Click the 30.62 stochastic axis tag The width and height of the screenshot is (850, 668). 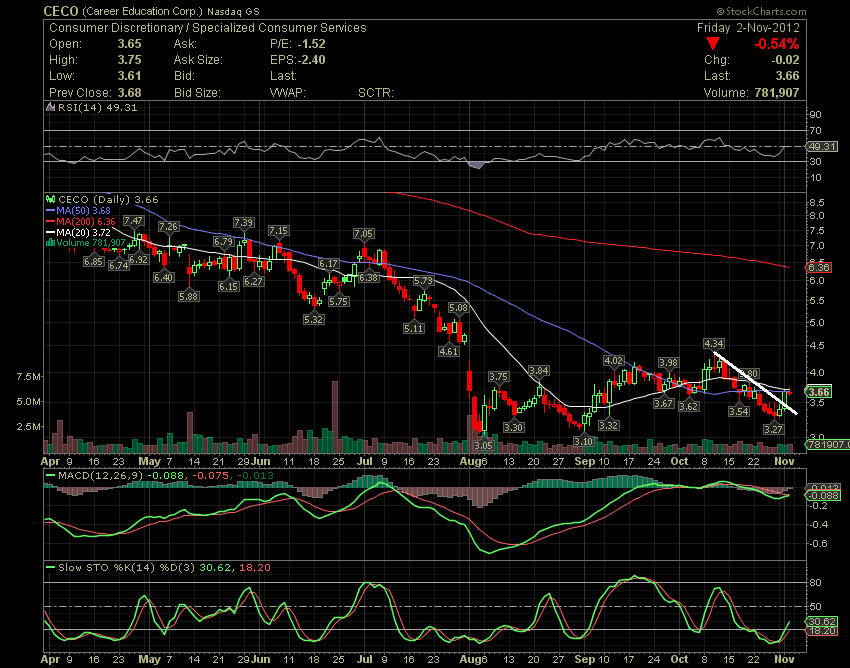(822, 621)
